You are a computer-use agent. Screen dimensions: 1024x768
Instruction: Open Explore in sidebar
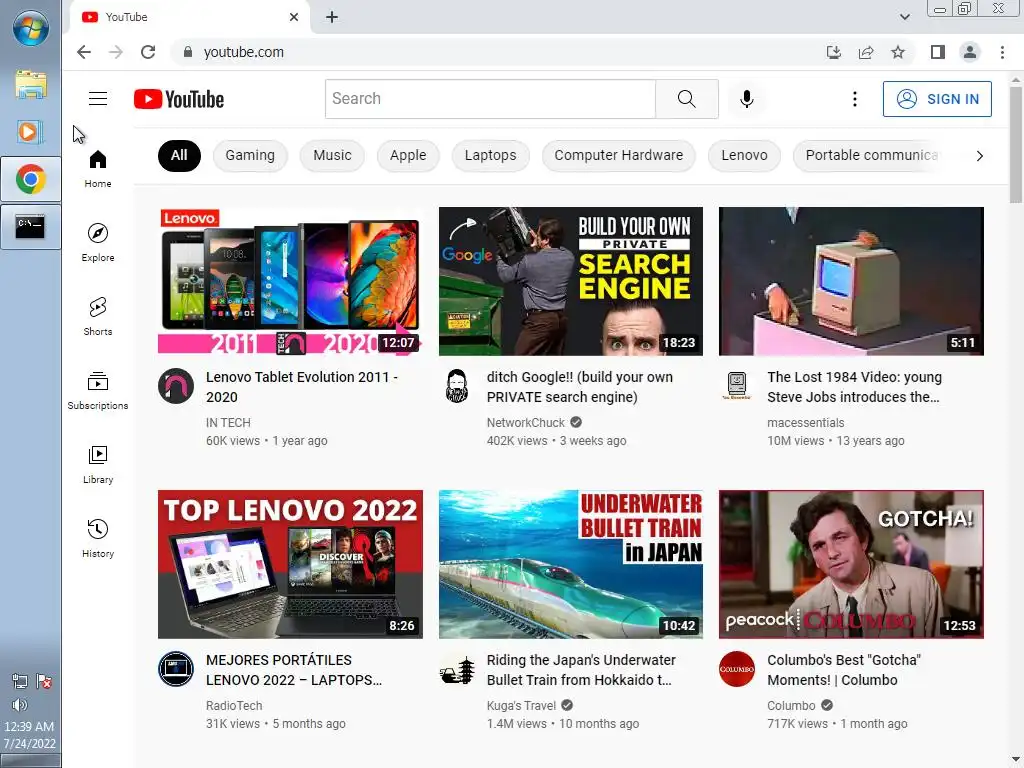pyautogui.click(x=98, y=243)
